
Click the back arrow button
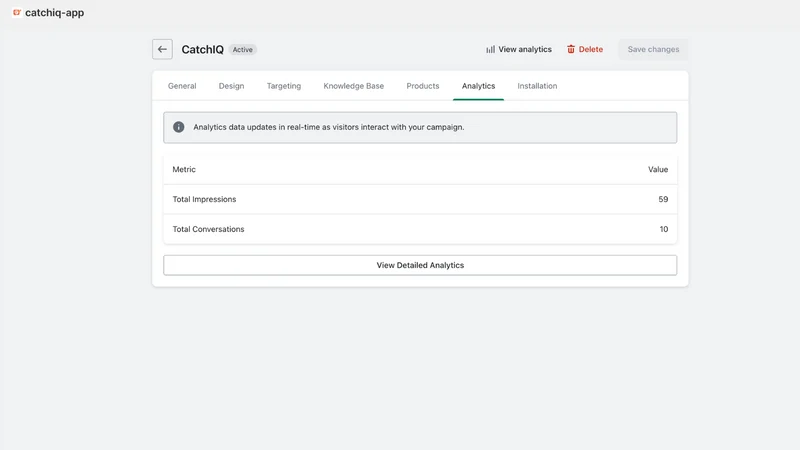[162, 49]
